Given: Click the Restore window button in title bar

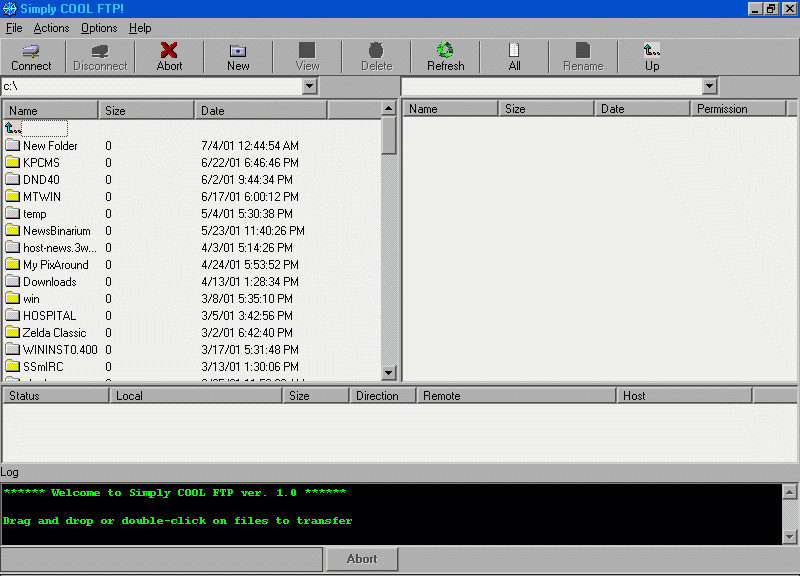Looking at the screenshot, I should tap(771, 9).
